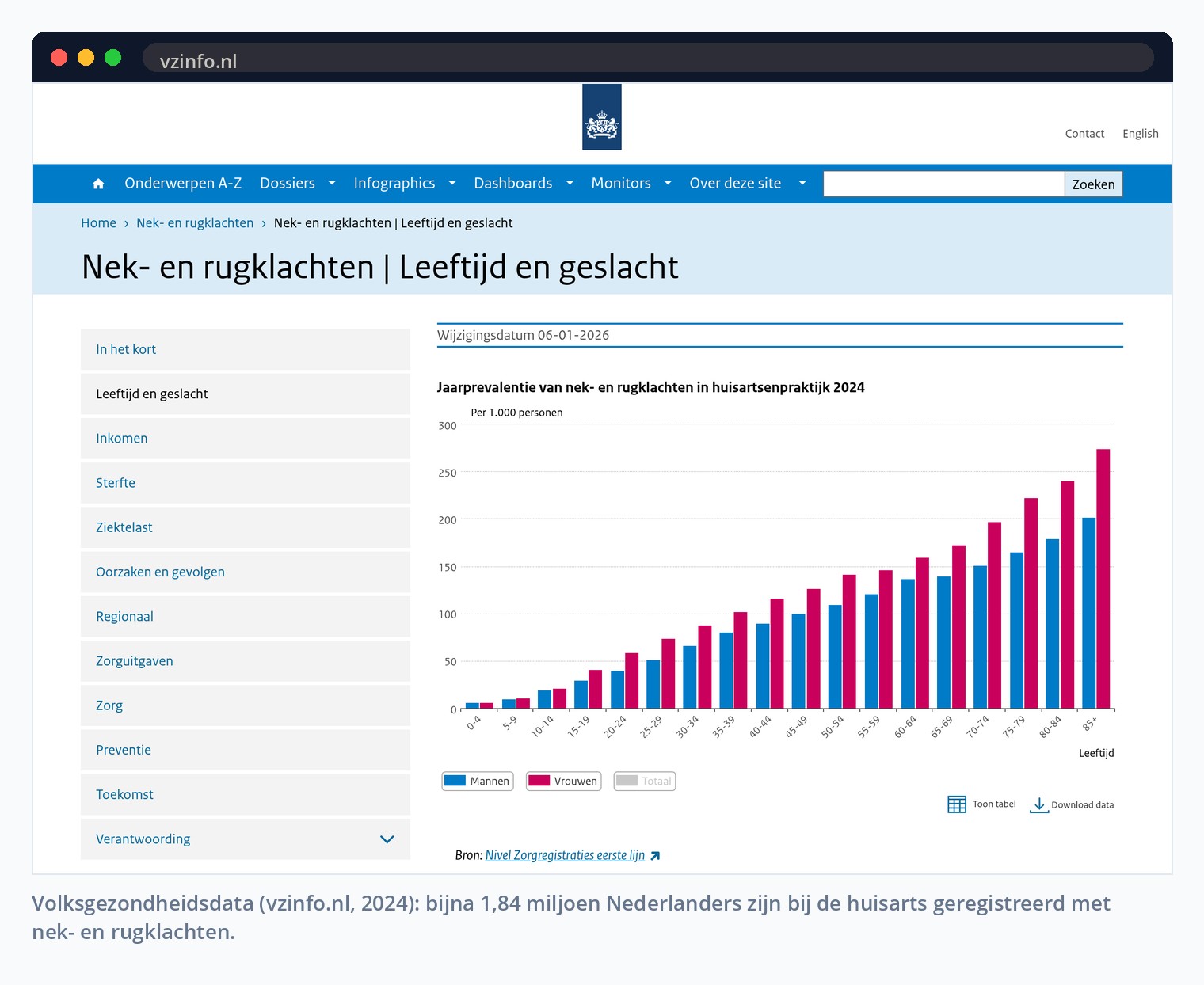Click the red window close dot
1204x985 pixels.
[59, 57]
